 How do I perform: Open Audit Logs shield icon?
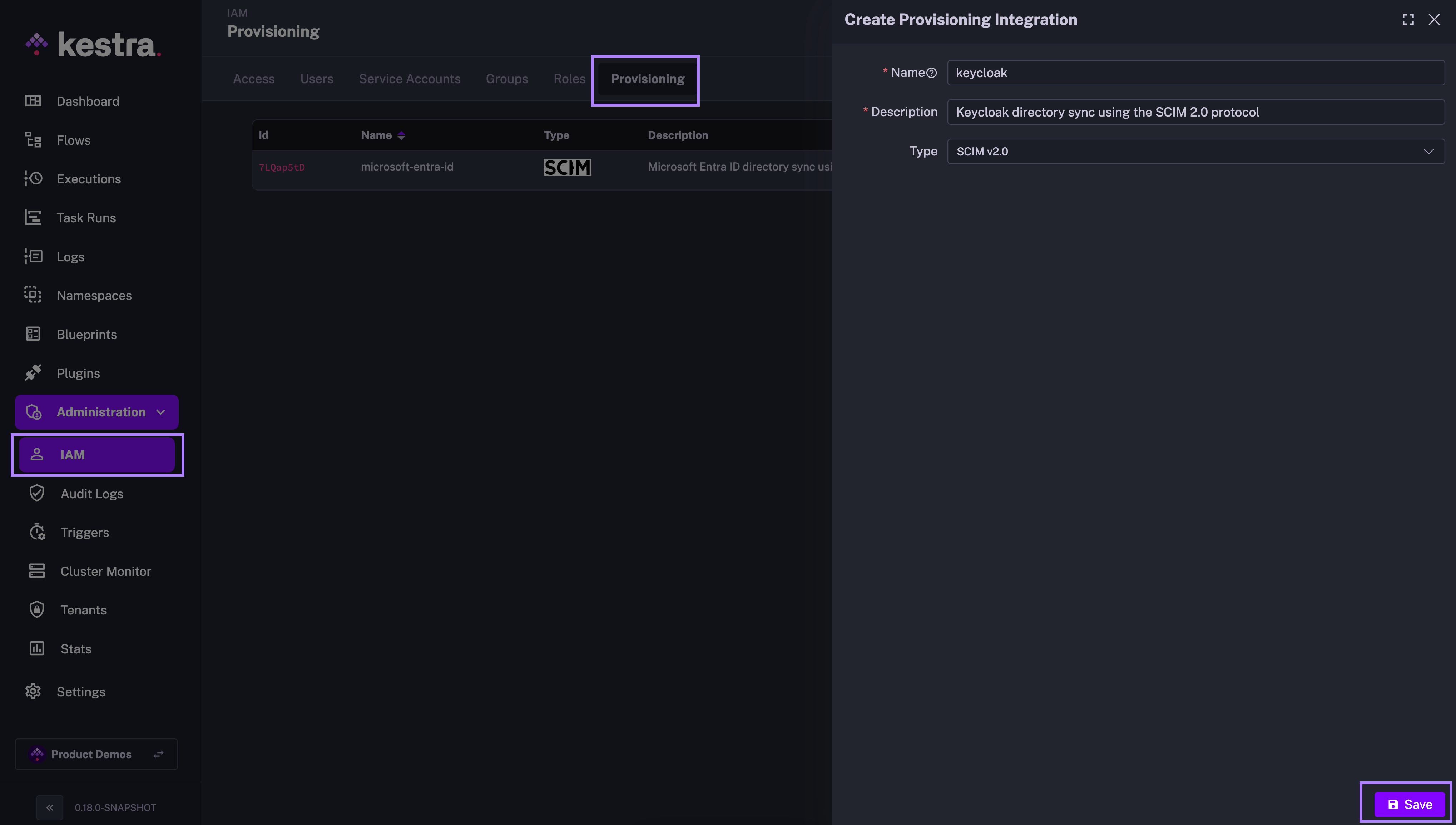tap(37, 494)
